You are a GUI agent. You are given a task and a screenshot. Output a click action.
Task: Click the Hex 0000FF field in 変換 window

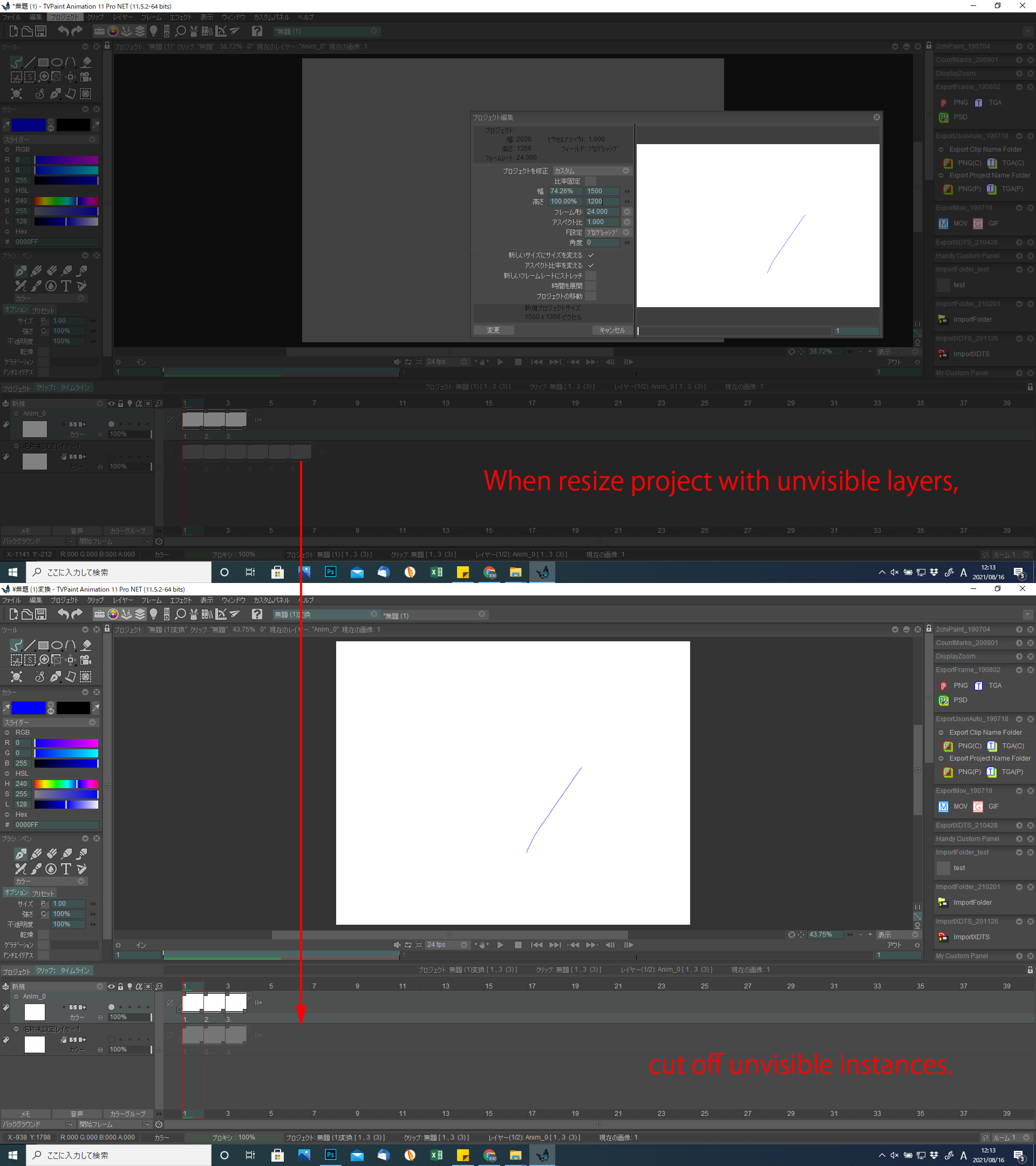point(56,825)
